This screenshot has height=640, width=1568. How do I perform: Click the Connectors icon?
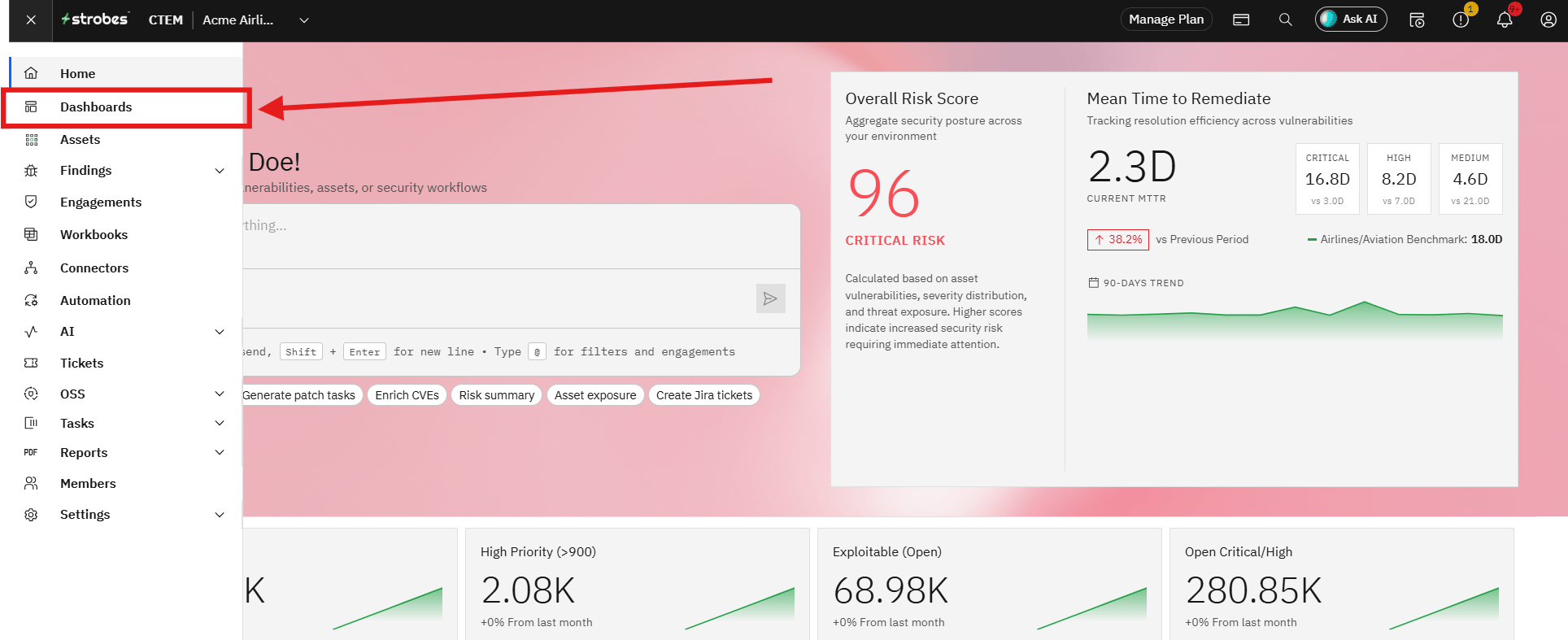click(x=31, y=268)
